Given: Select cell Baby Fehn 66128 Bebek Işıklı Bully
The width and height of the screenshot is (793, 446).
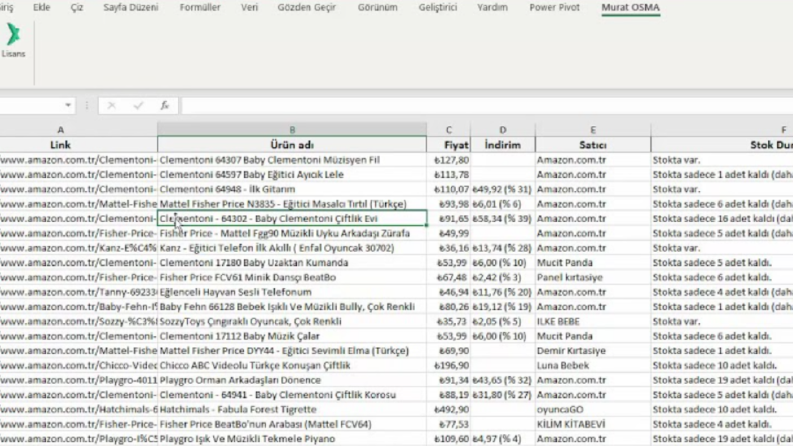Looking at the screenshot, I should (x=292, y=306).
